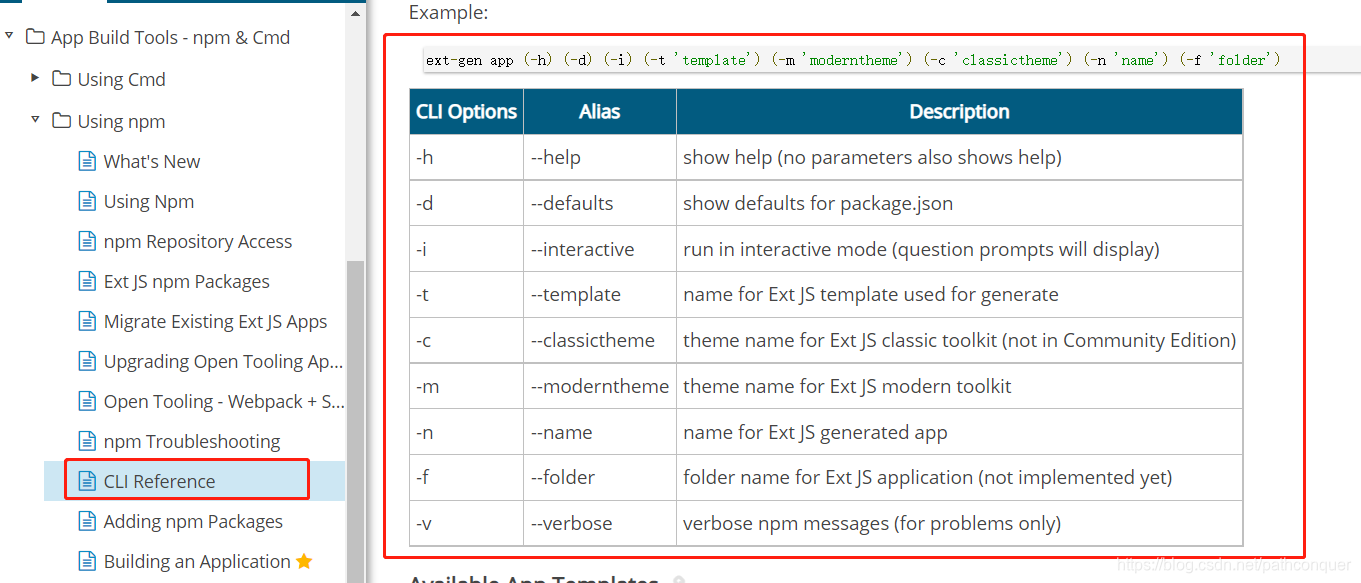The width and height of the screenshot is (1361, 583).
Task: Click 'show defaults for package.json' description
Action: click(959, 203)
